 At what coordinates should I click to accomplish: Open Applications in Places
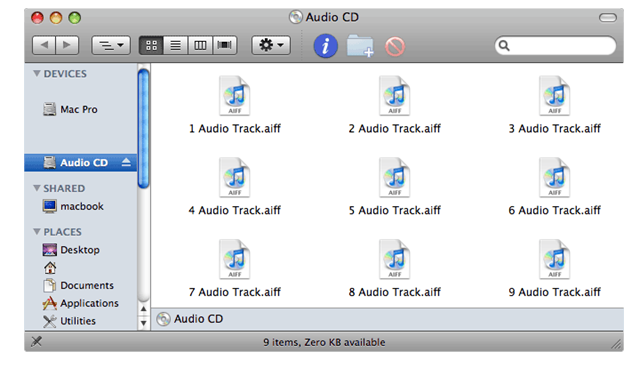(x=80, y=303)
